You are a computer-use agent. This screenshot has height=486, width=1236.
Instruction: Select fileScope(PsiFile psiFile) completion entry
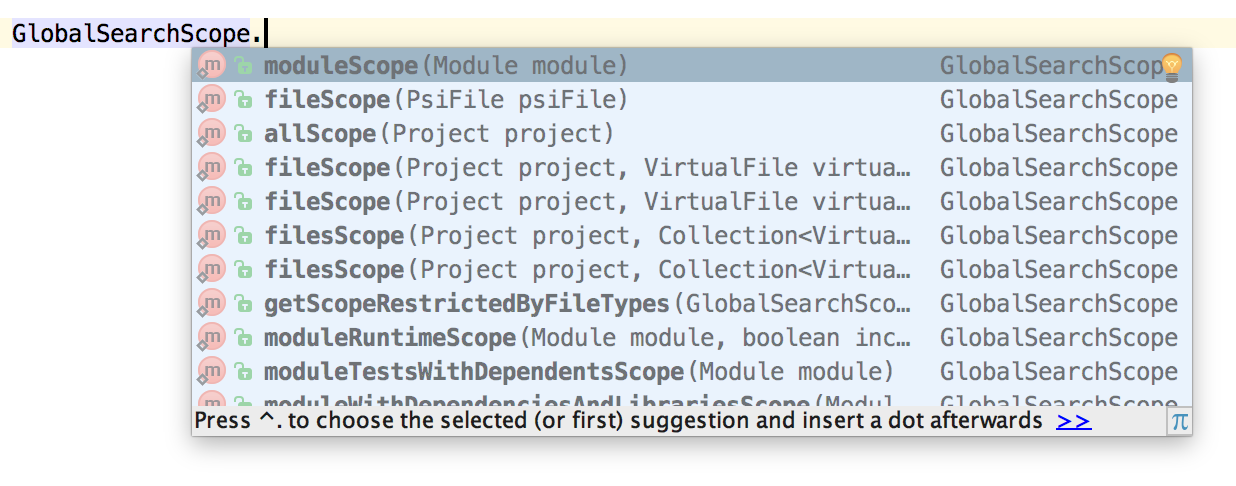pos(691,100)
